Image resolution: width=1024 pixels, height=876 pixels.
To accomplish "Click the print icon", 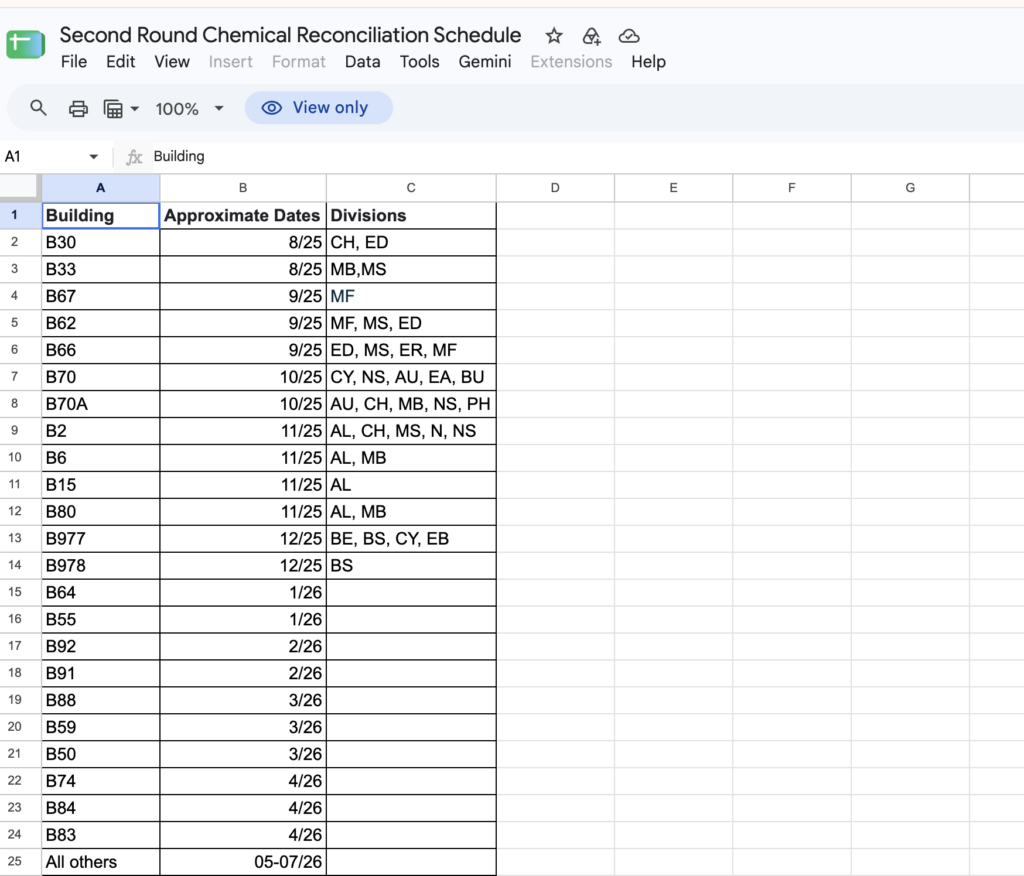I will point(78,108).
